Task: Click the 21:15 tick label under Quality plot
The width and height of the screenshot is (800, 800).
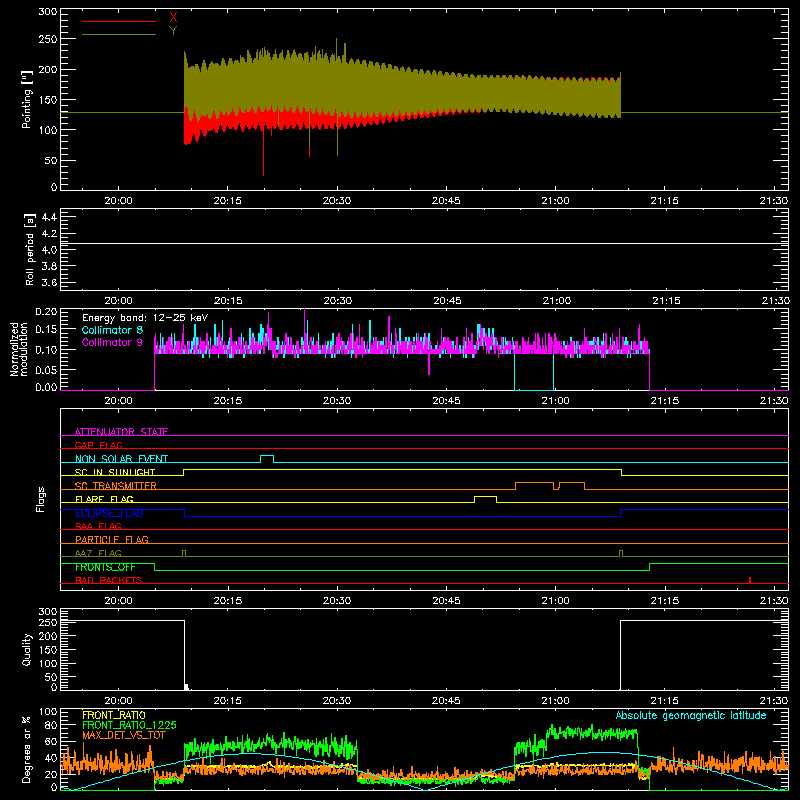Action: 665,701
